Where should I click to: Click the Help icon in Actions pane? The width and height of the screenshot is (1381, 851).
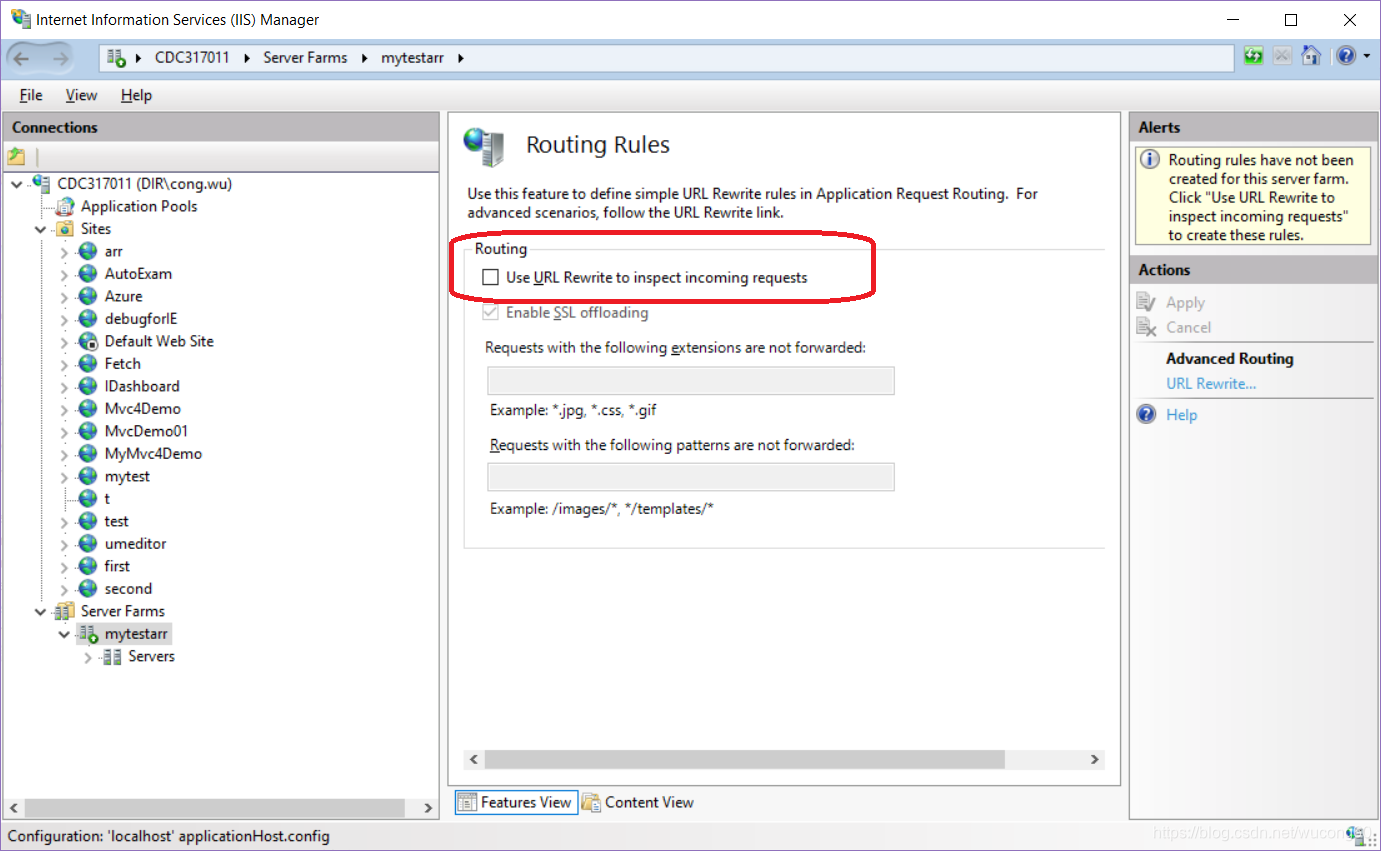click(x=1147, y=415)
